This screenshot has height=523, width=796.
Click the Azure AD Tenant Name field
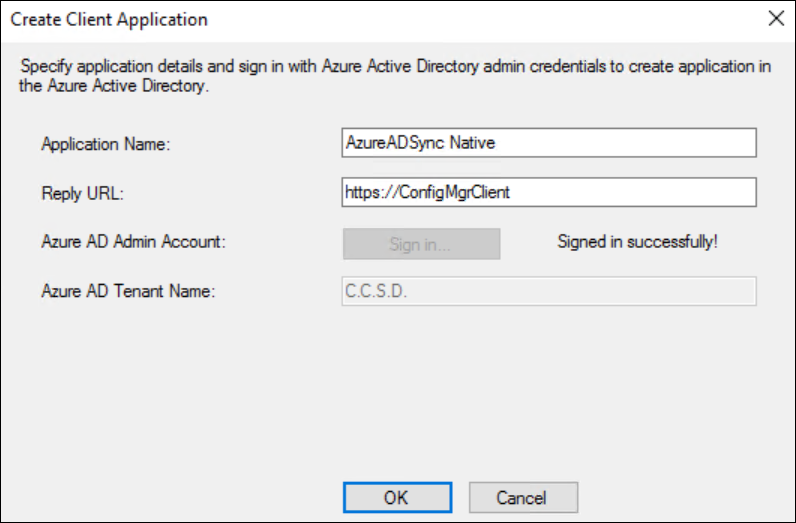pos(549,291)
